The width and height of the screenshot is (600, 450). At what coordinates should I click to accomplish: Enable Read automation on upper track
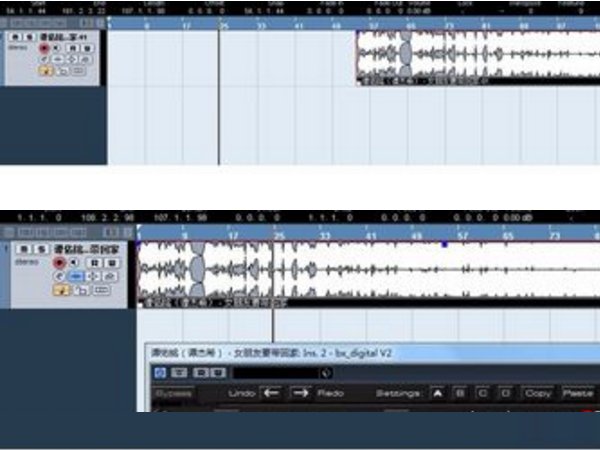point(73,48)
